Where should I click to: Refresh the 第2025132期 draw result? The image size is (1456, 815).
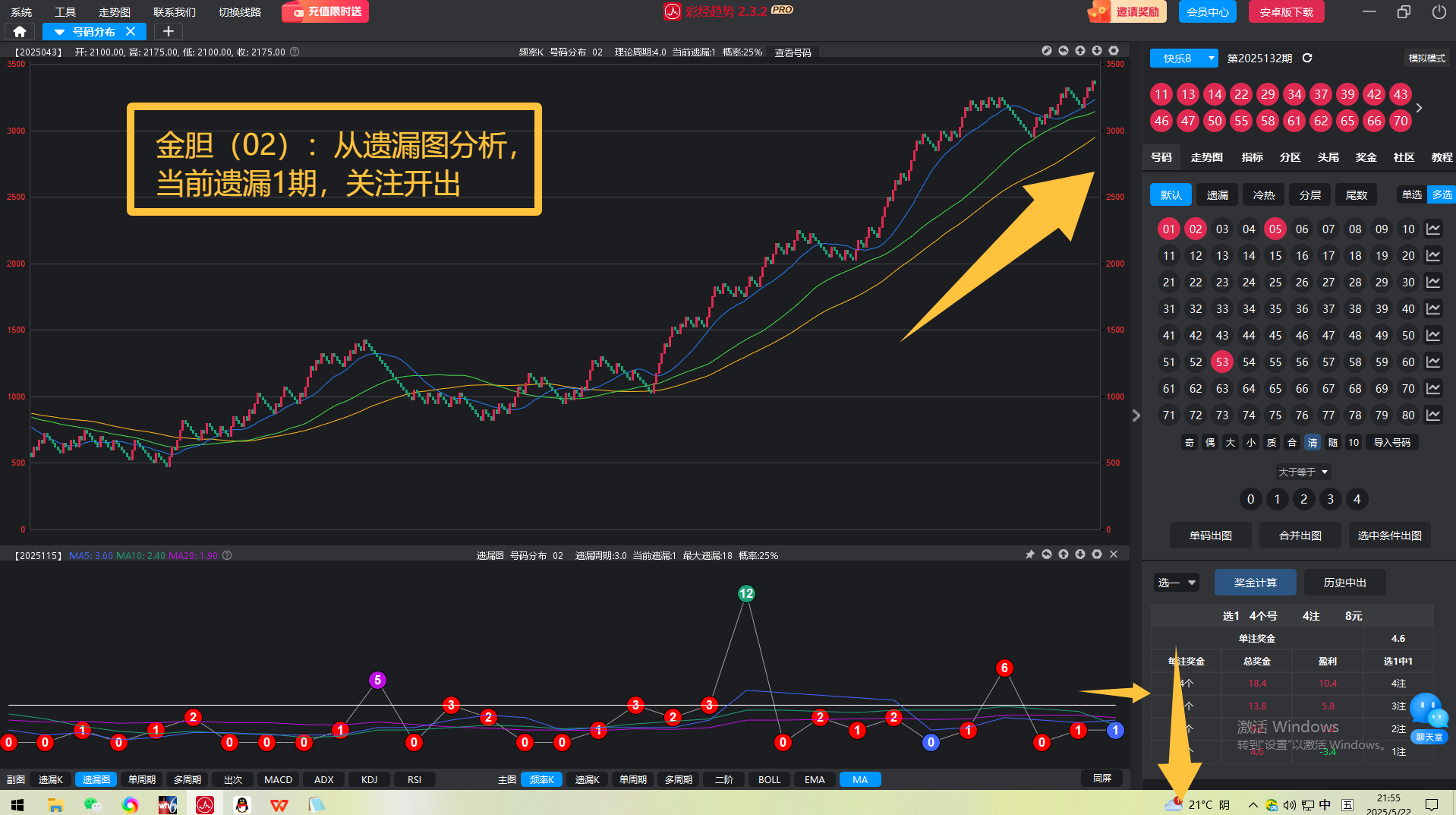coord(1307,58)
